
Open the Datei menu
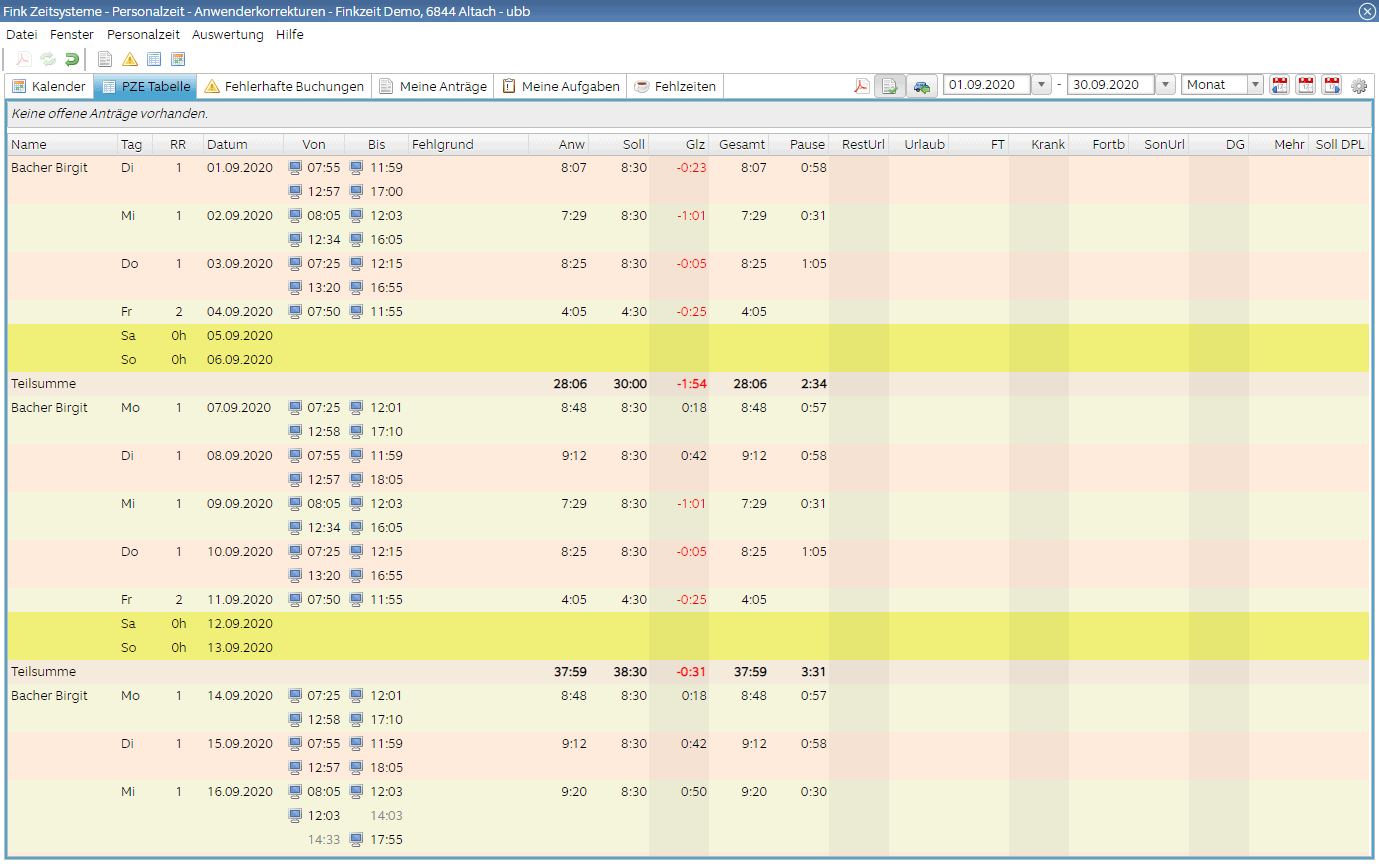[21, 35]
